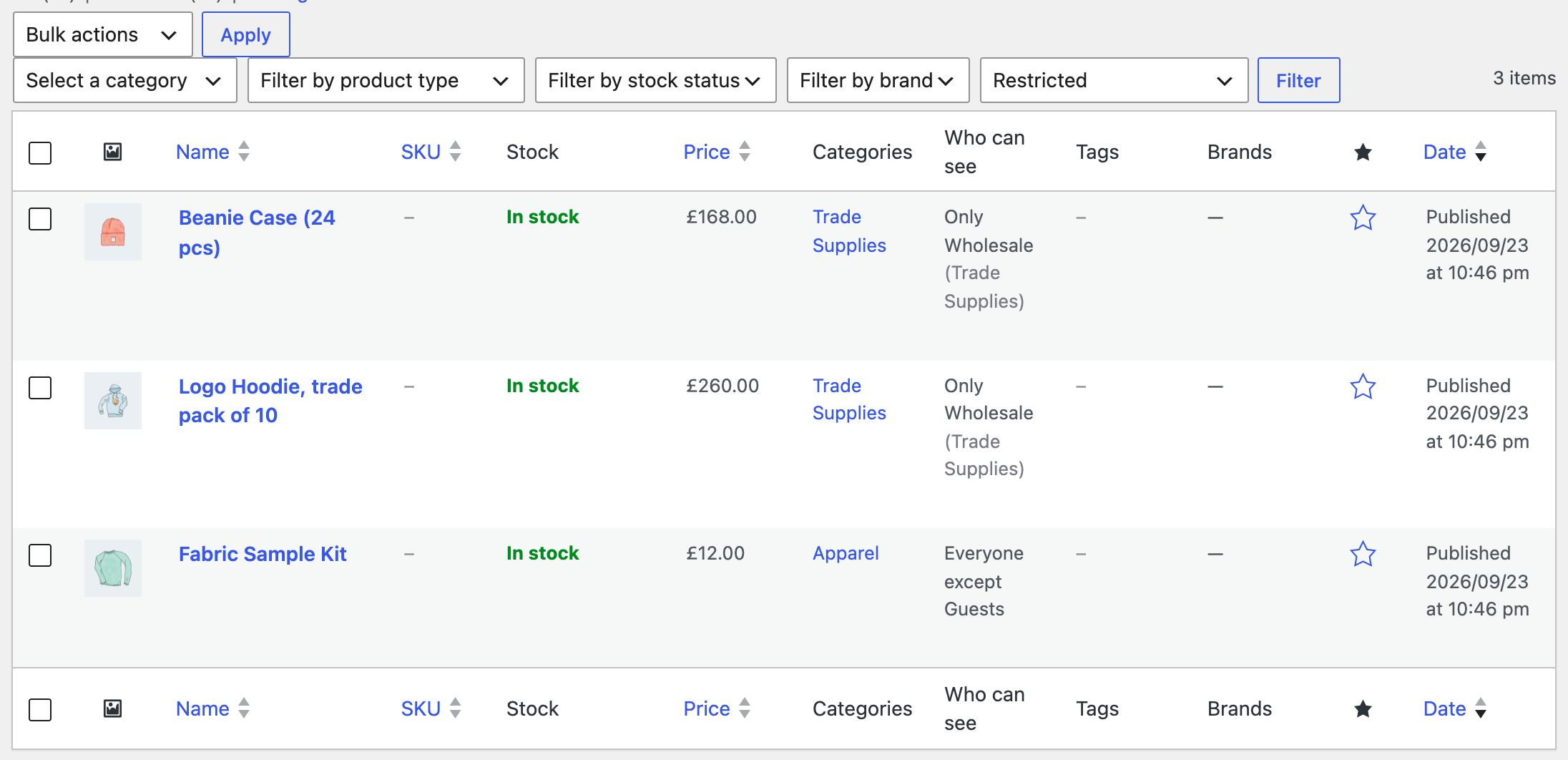Viewport: 1568px width, 760px height.
Task: Sort by Price using footer header link
Action: [x=717, y=708]
